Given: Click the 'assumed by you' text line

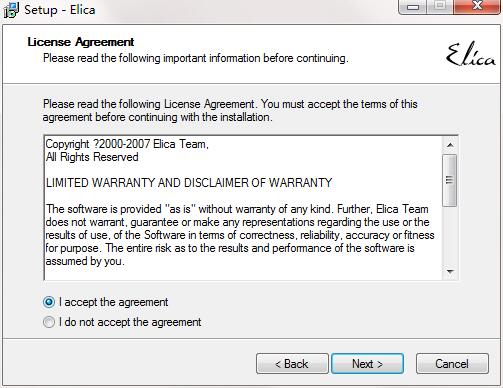Looking at the screenshot, I should click(x=85, y=261).
